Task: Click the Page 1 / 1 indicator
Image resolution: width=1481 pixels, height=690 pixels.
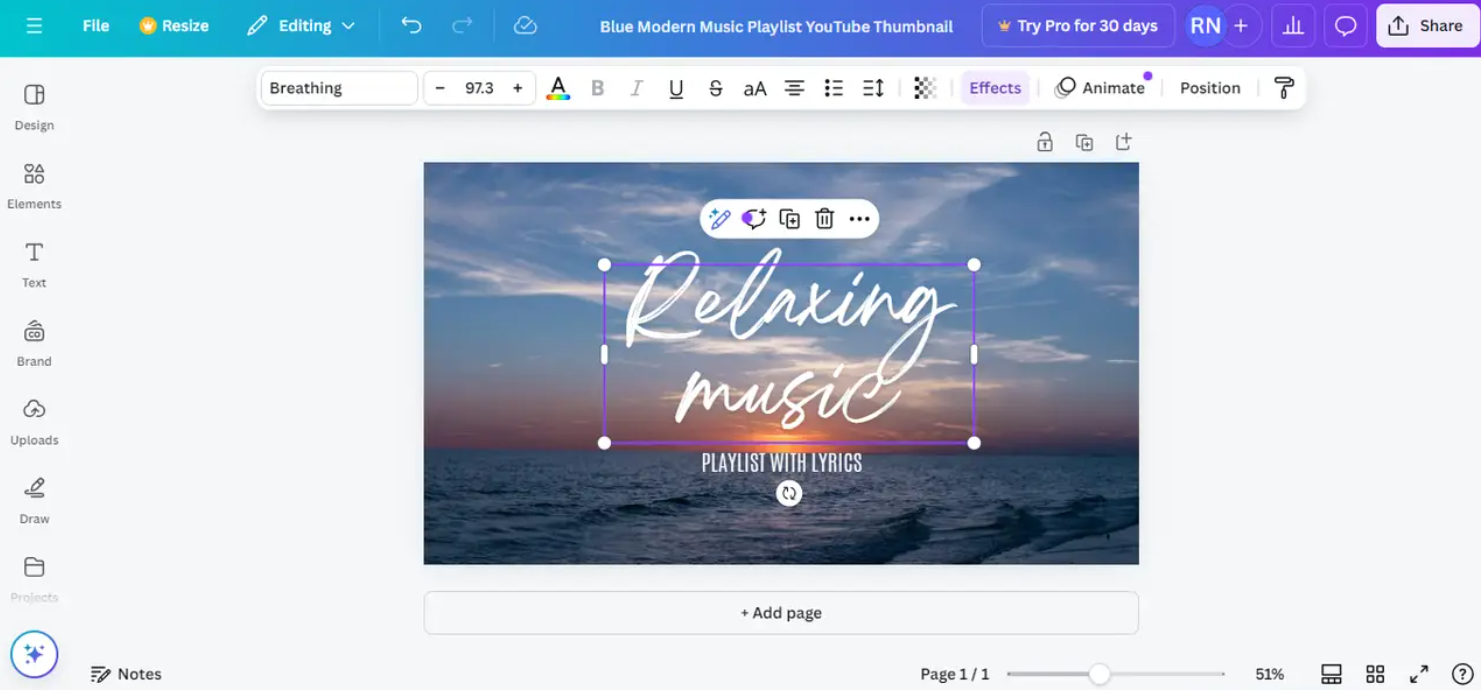Action: (x=954, y=674)
